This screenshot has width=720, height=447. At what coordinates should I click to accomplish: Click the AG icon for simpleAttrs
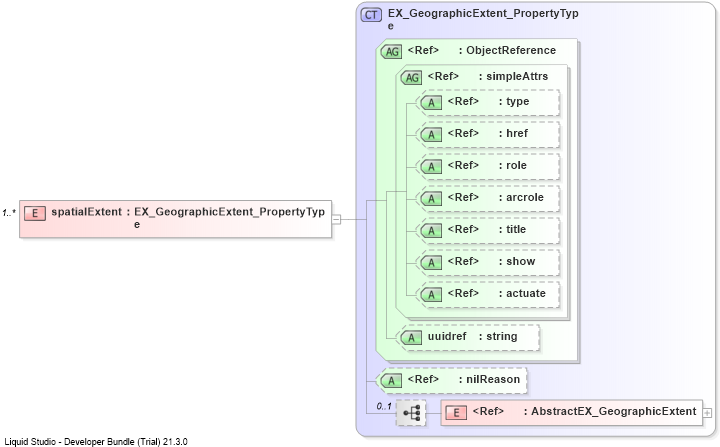[411, 78]
